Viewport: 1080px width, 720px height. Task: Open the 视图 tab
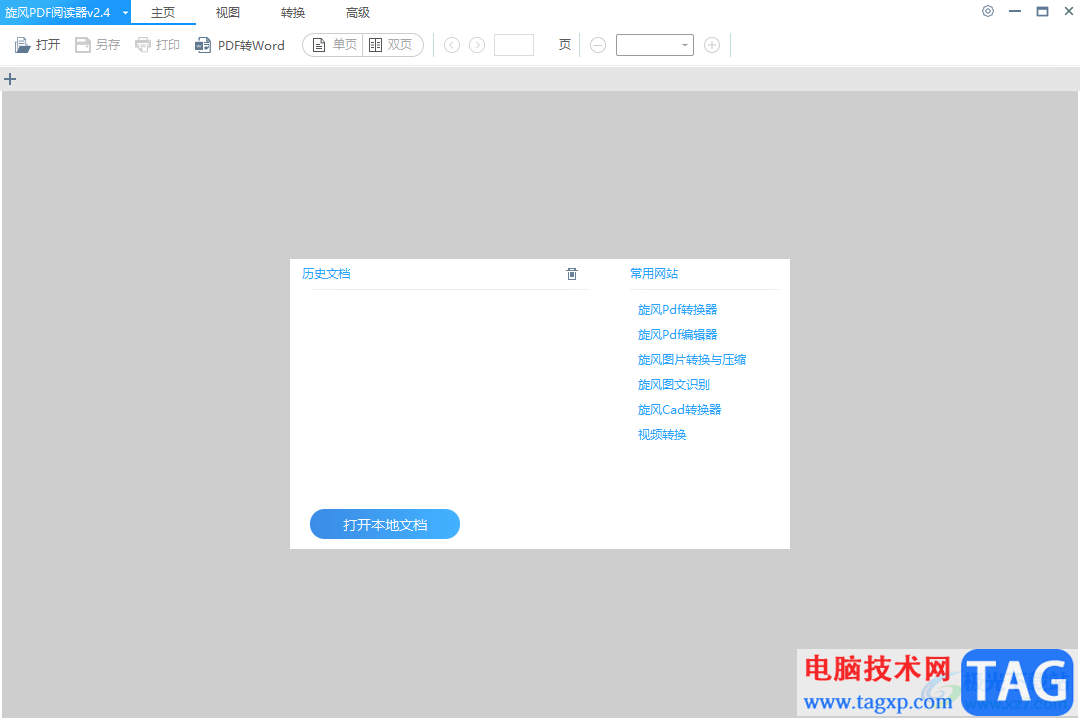(x=227, y=13)
